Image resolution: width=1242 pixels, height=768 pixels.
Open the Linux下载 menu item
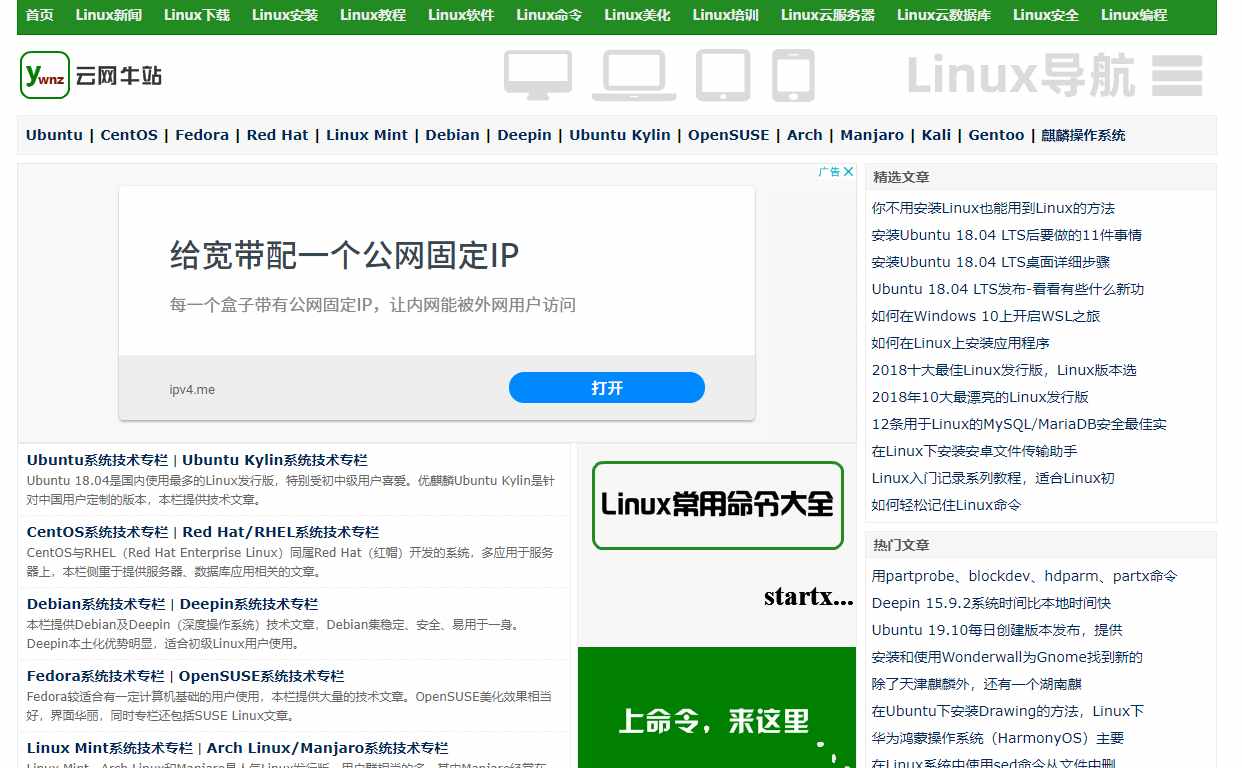[x=197, y=15]
